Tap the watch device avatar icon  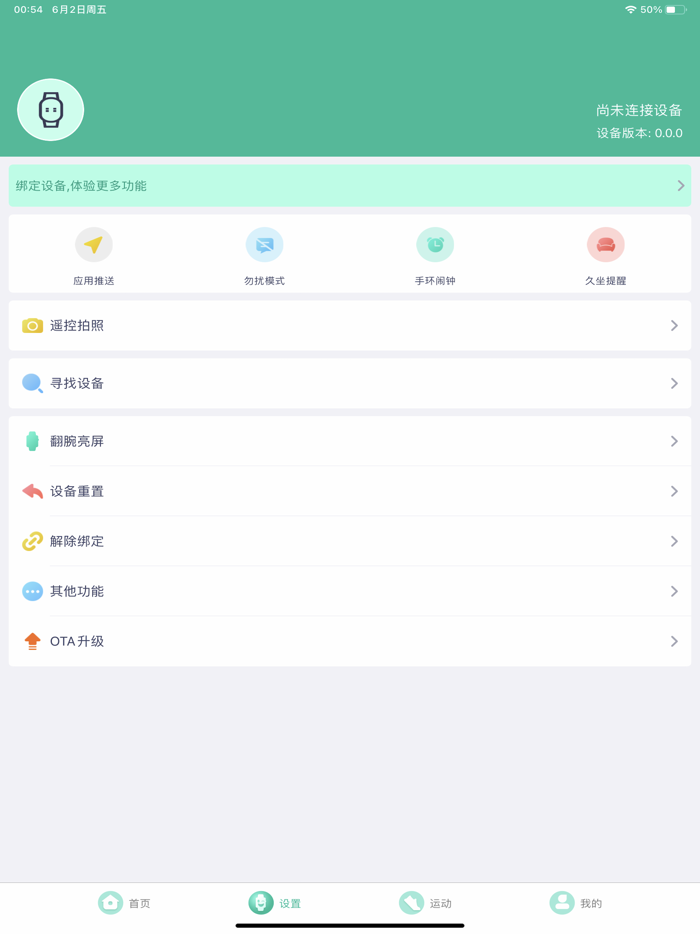point(51,110)
